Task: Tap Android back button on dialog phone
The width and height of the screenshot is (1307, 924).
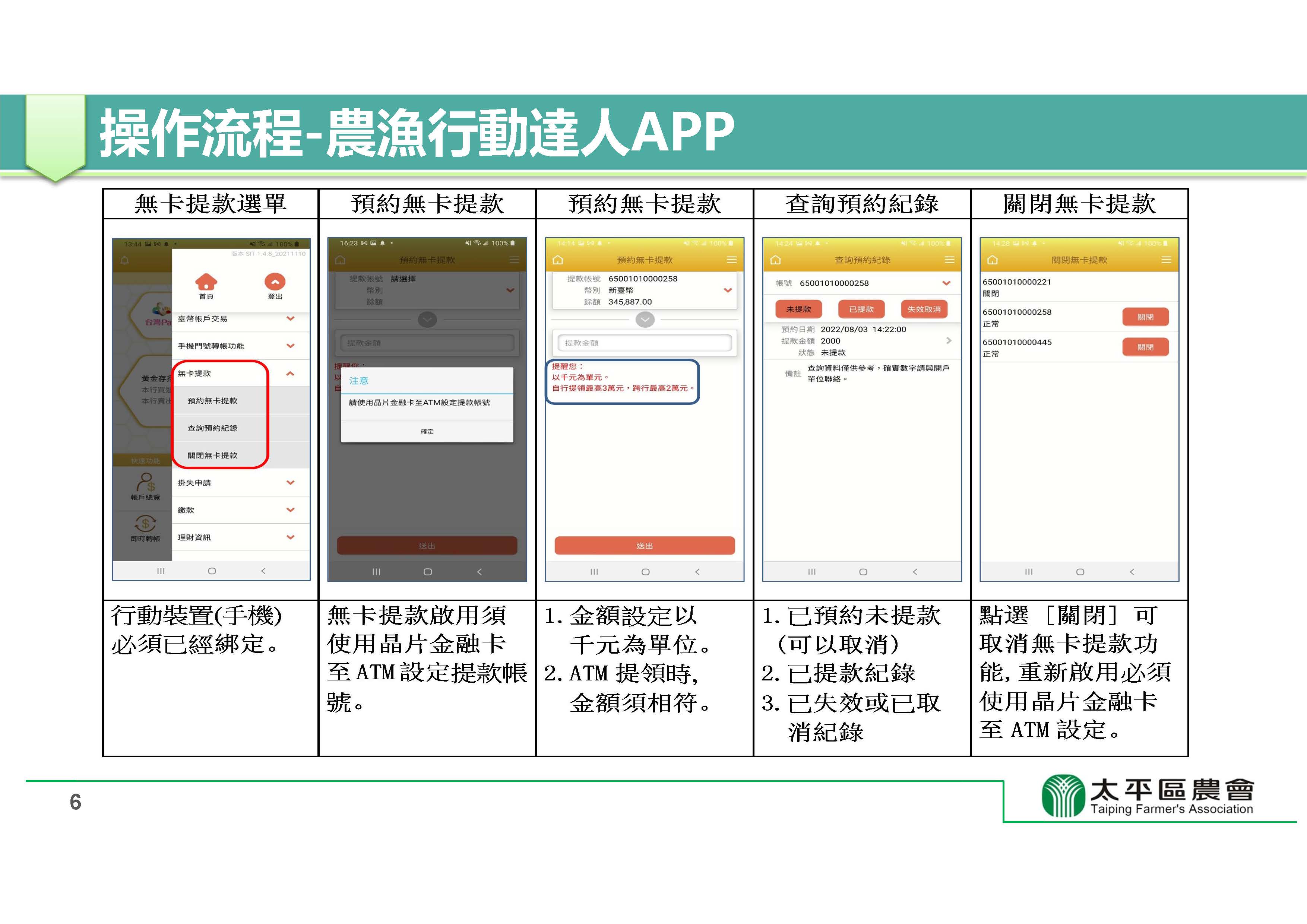Action: pos(479,572)
